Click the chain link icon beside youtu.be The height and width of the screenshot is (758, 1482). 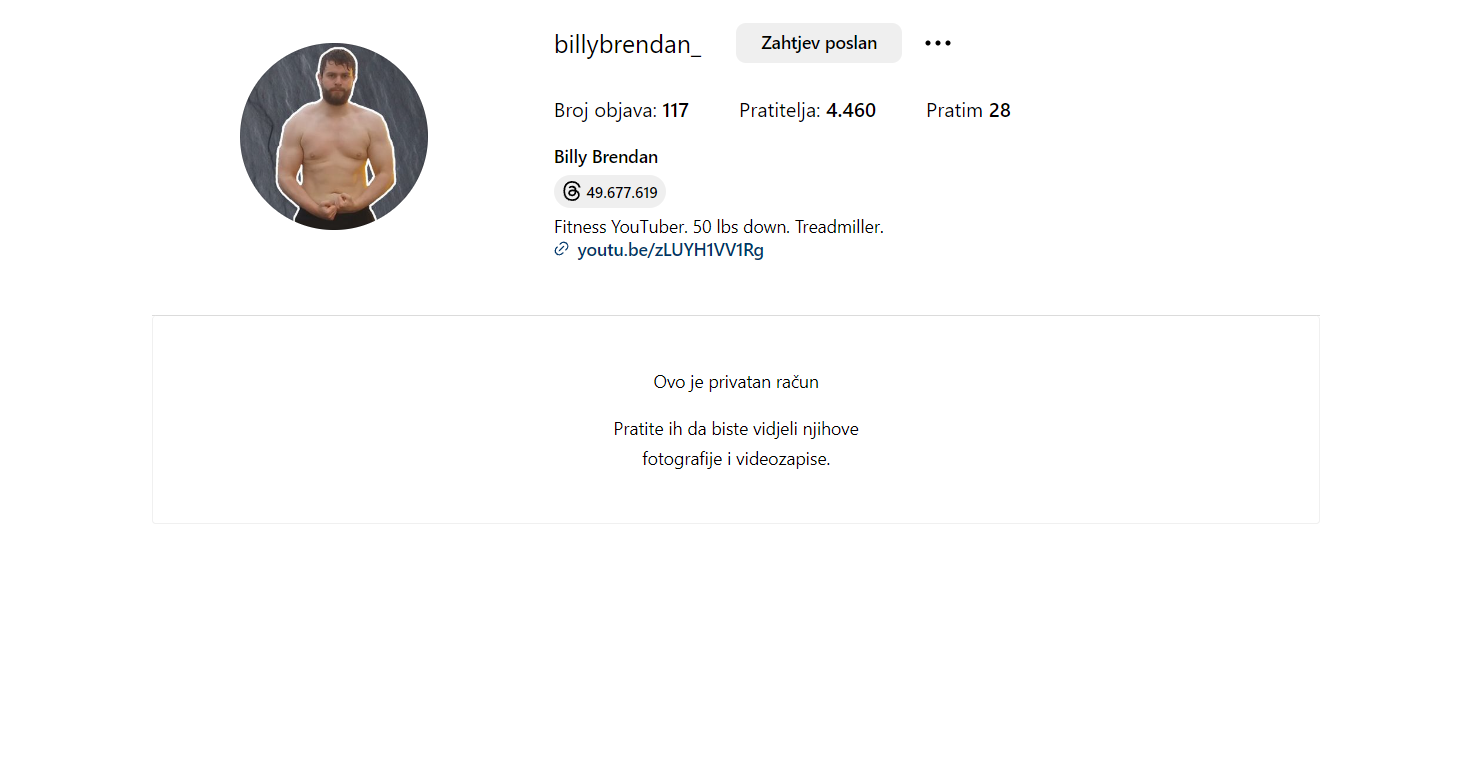point(562,250)
